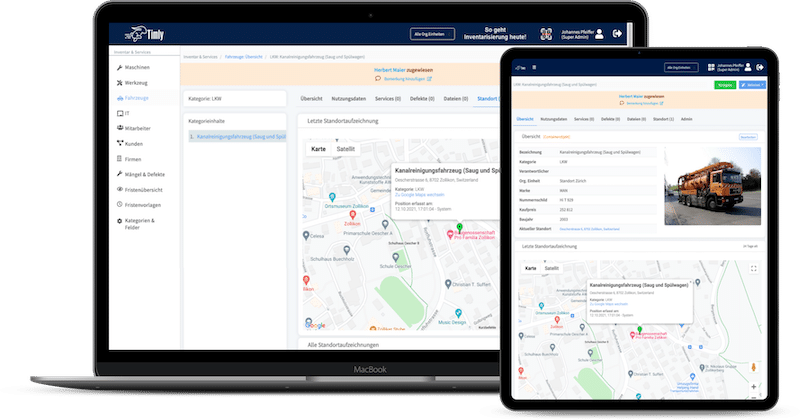800x420 pixels.
Task: Select Kanalreinigungsfahrzeug item in Kategorieinhalte list
Action: click(237, 137)
